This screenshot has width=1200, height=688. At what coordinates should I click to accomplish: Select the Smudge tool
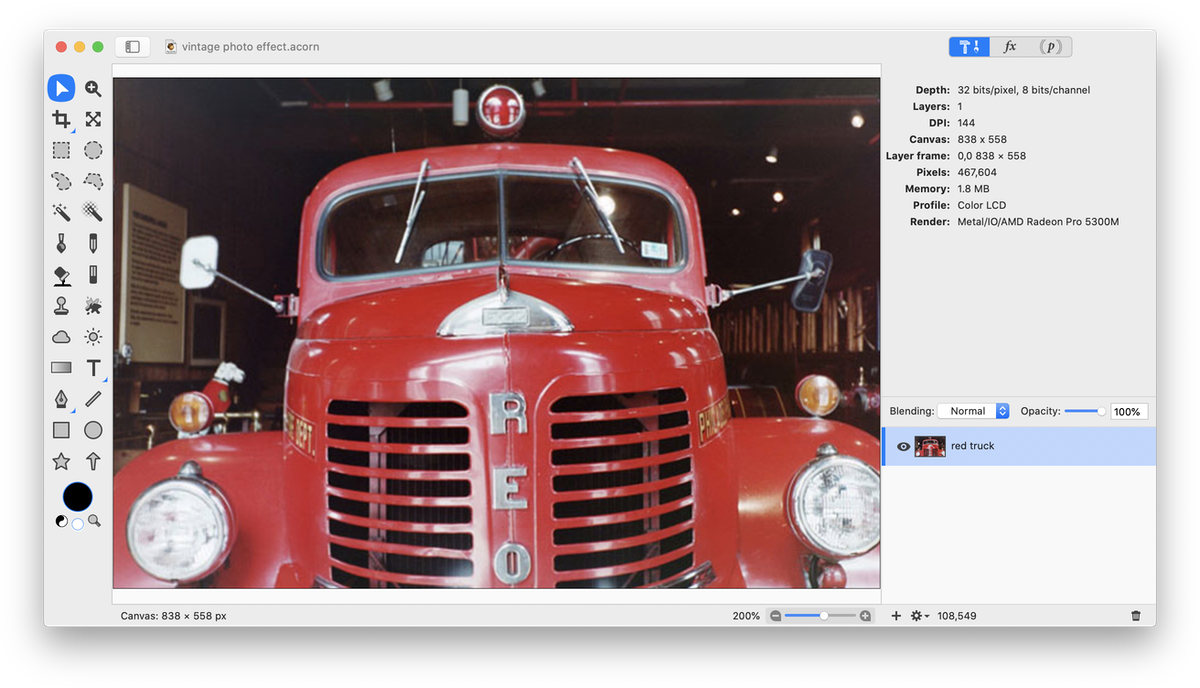coord(93,306)
